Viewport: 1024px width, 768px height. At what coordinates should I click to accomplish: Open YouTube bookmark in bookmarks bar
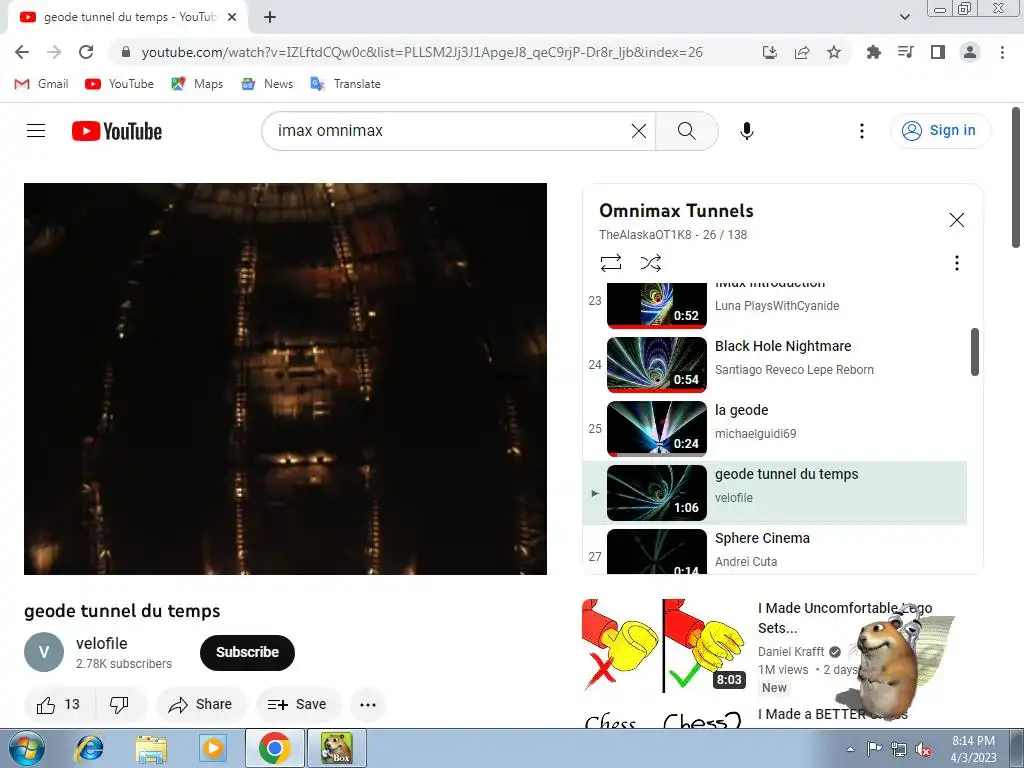[x=119, y=84]
